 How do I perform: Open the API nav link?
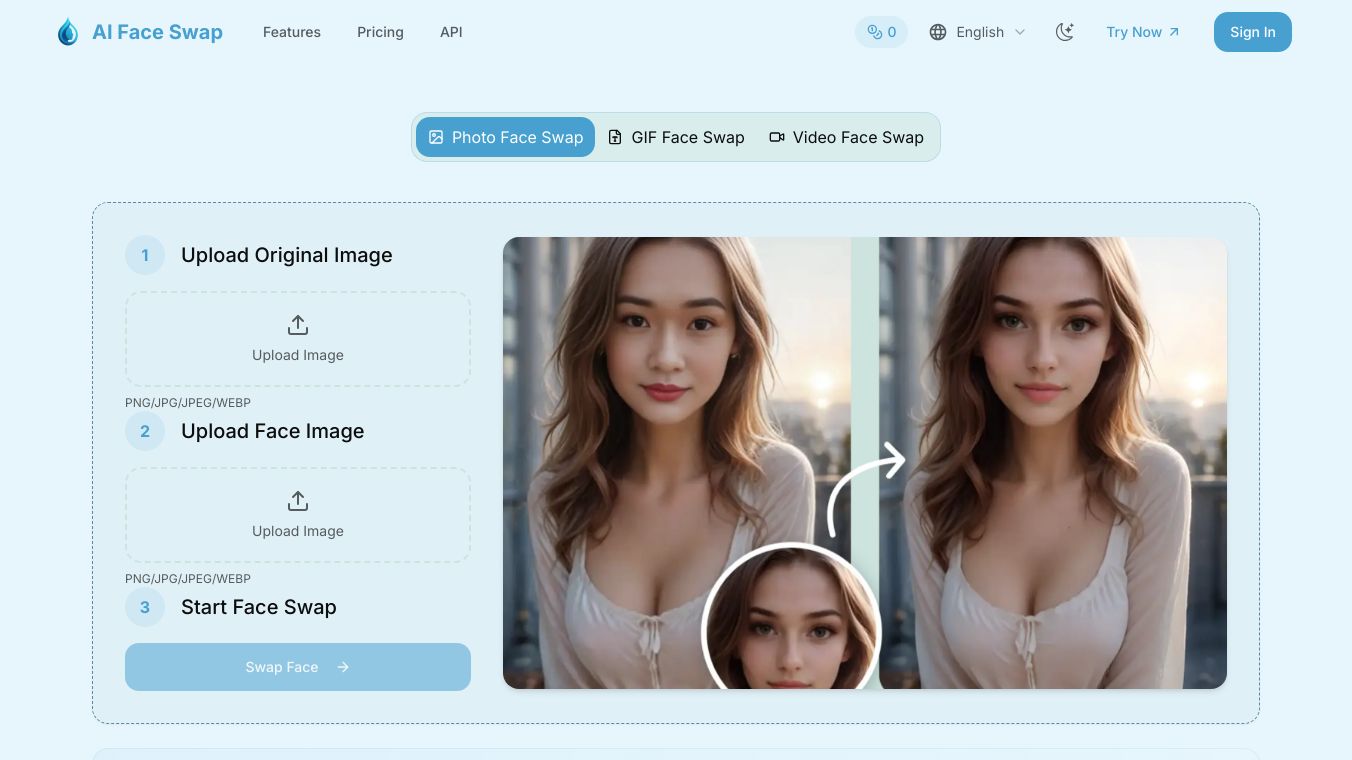(x=451, y=32)
